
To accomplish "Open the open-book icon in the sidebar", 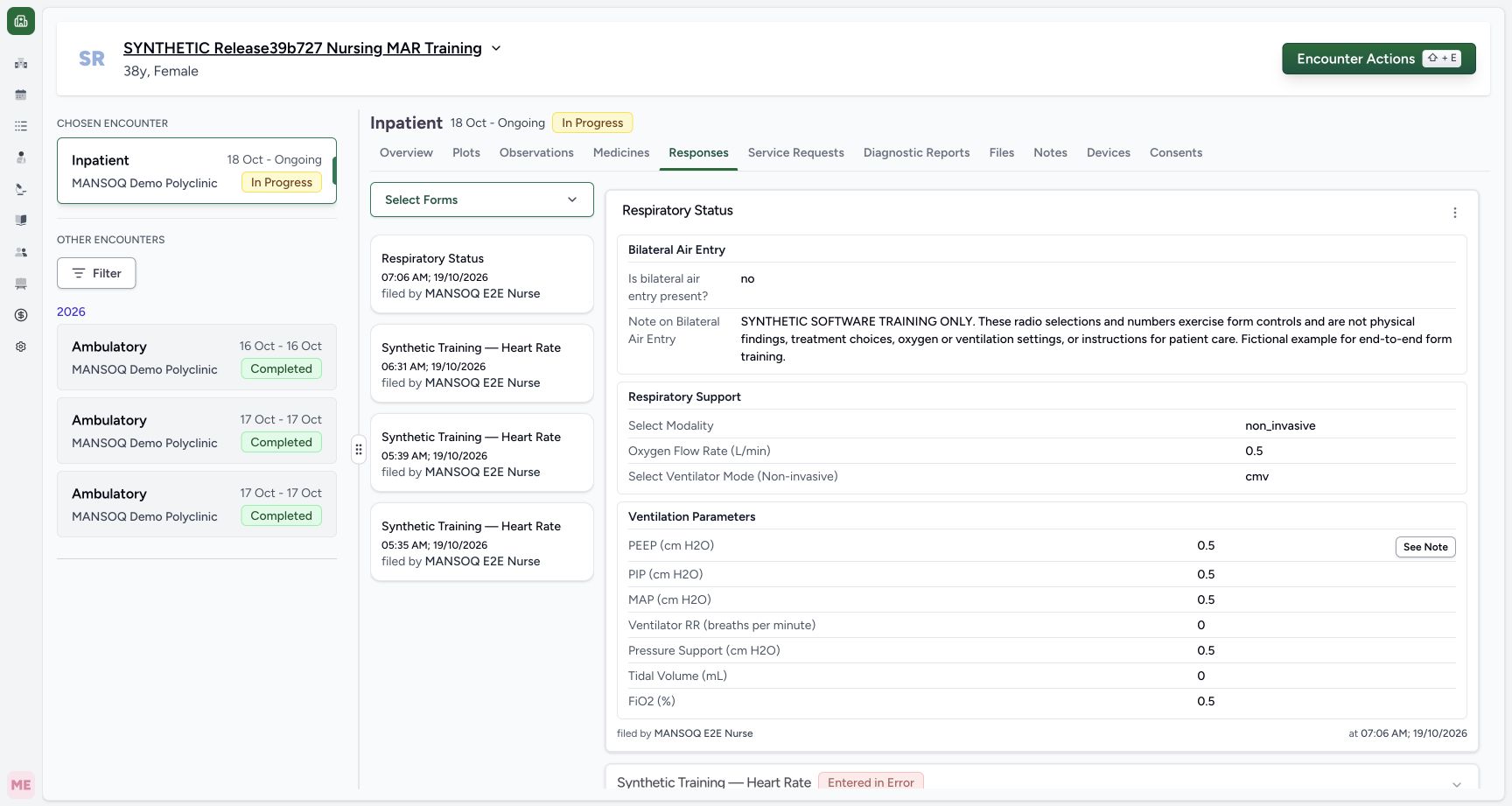I will pos(21,221).
